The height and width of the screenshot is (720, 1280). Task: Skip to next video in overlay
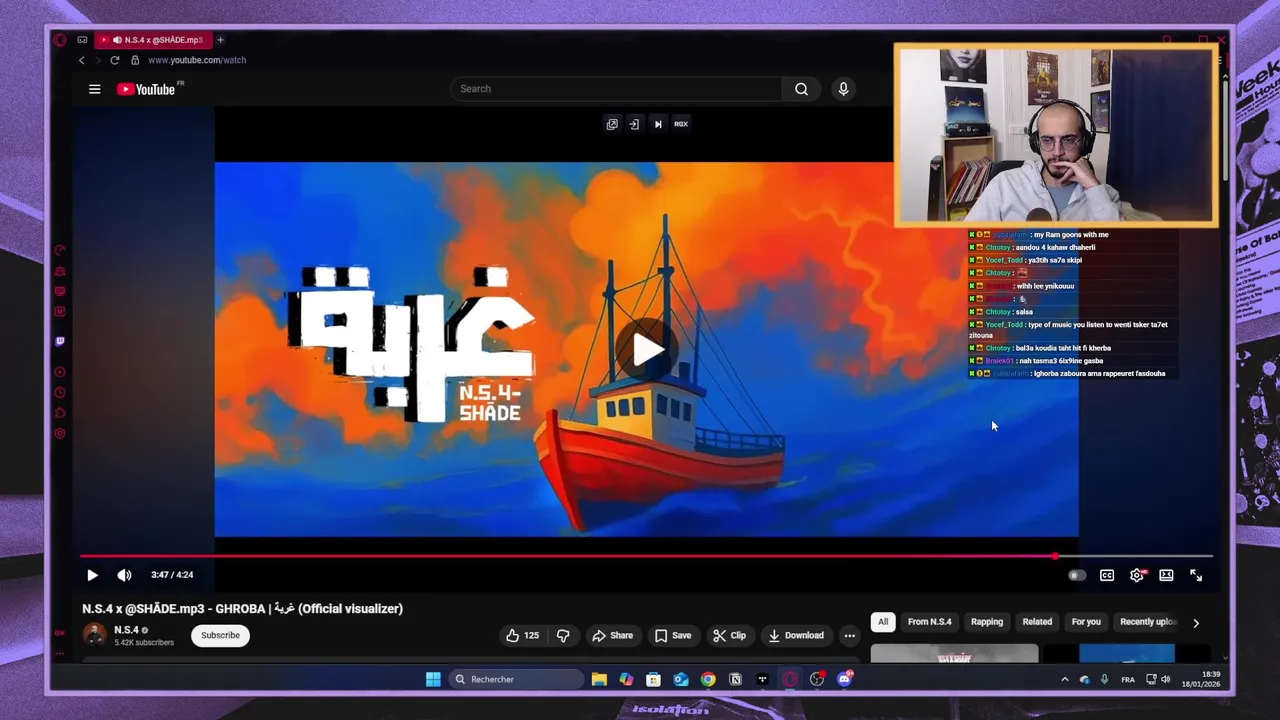tap(658, 124)
